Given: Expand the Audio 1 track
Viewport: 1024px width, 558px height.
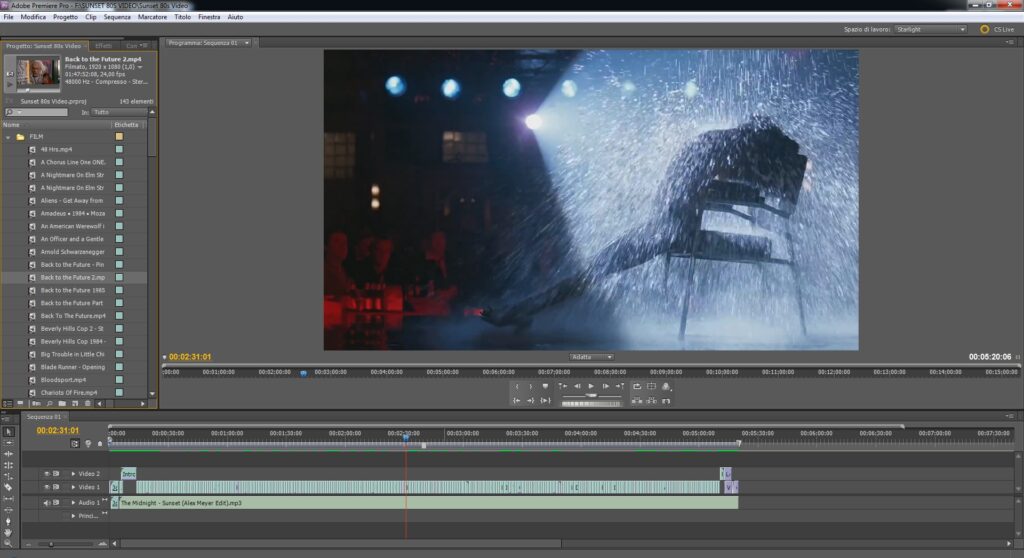Looking at the screenshot, I should coord(73,502).
